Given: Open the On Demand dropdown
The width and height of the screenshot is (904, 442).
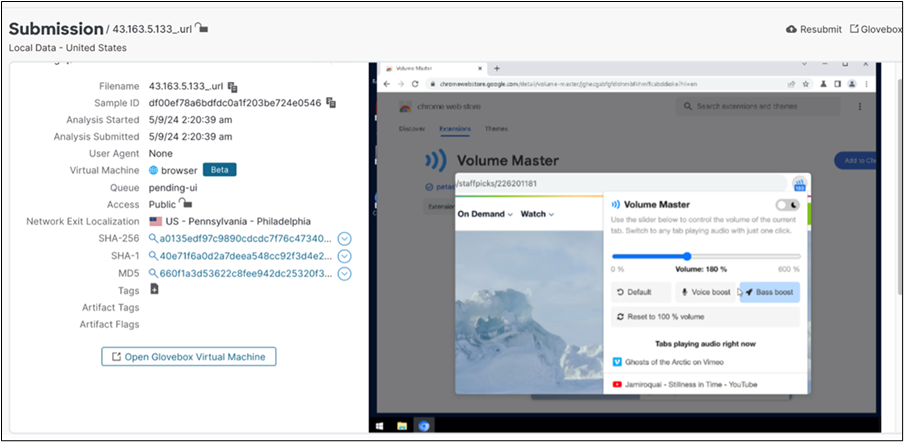Looking at the screenshot, I should [485, 214].
